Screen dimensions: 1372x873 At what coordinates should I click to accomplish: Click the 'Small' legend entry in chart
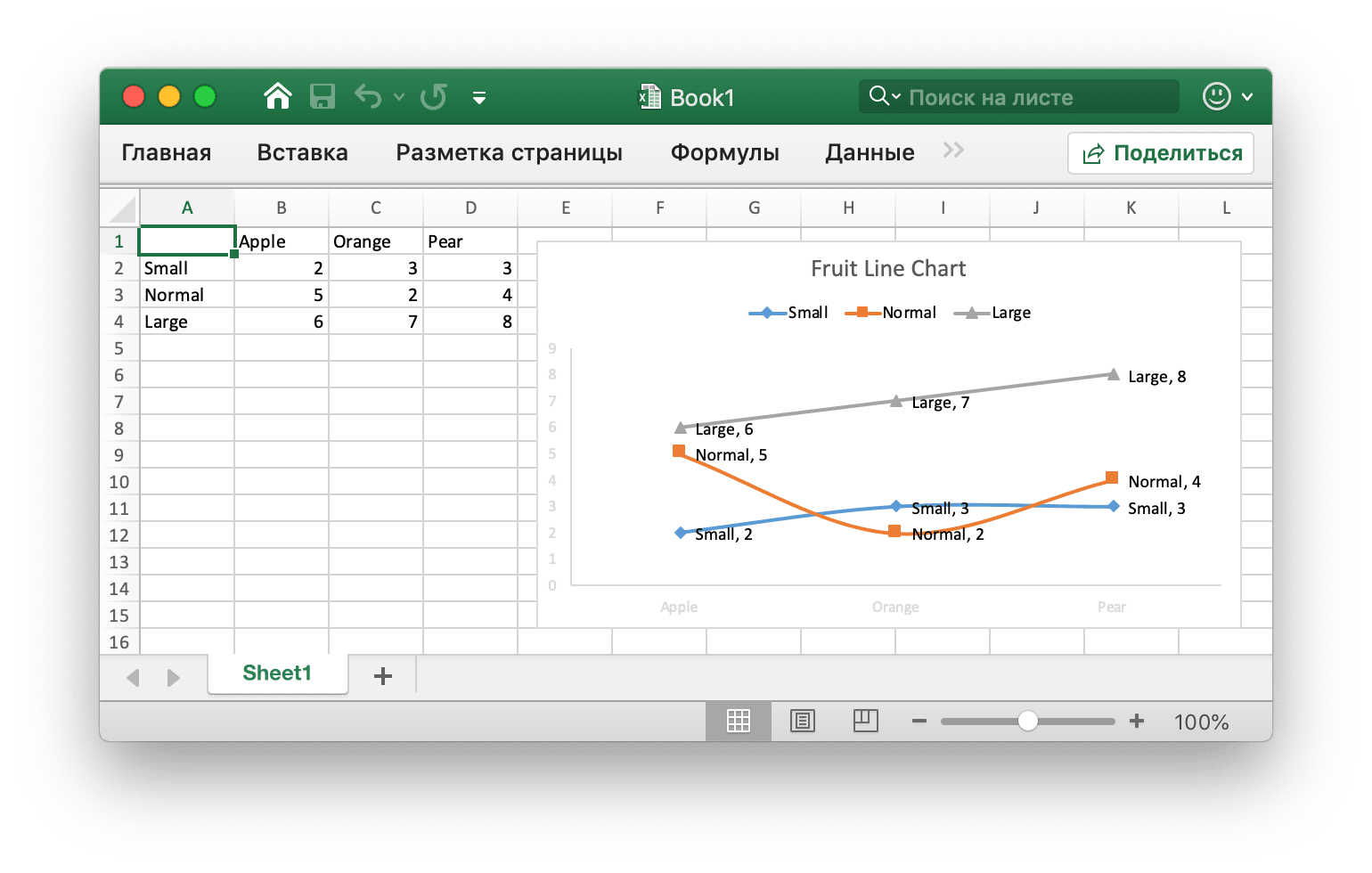[788, 313]
